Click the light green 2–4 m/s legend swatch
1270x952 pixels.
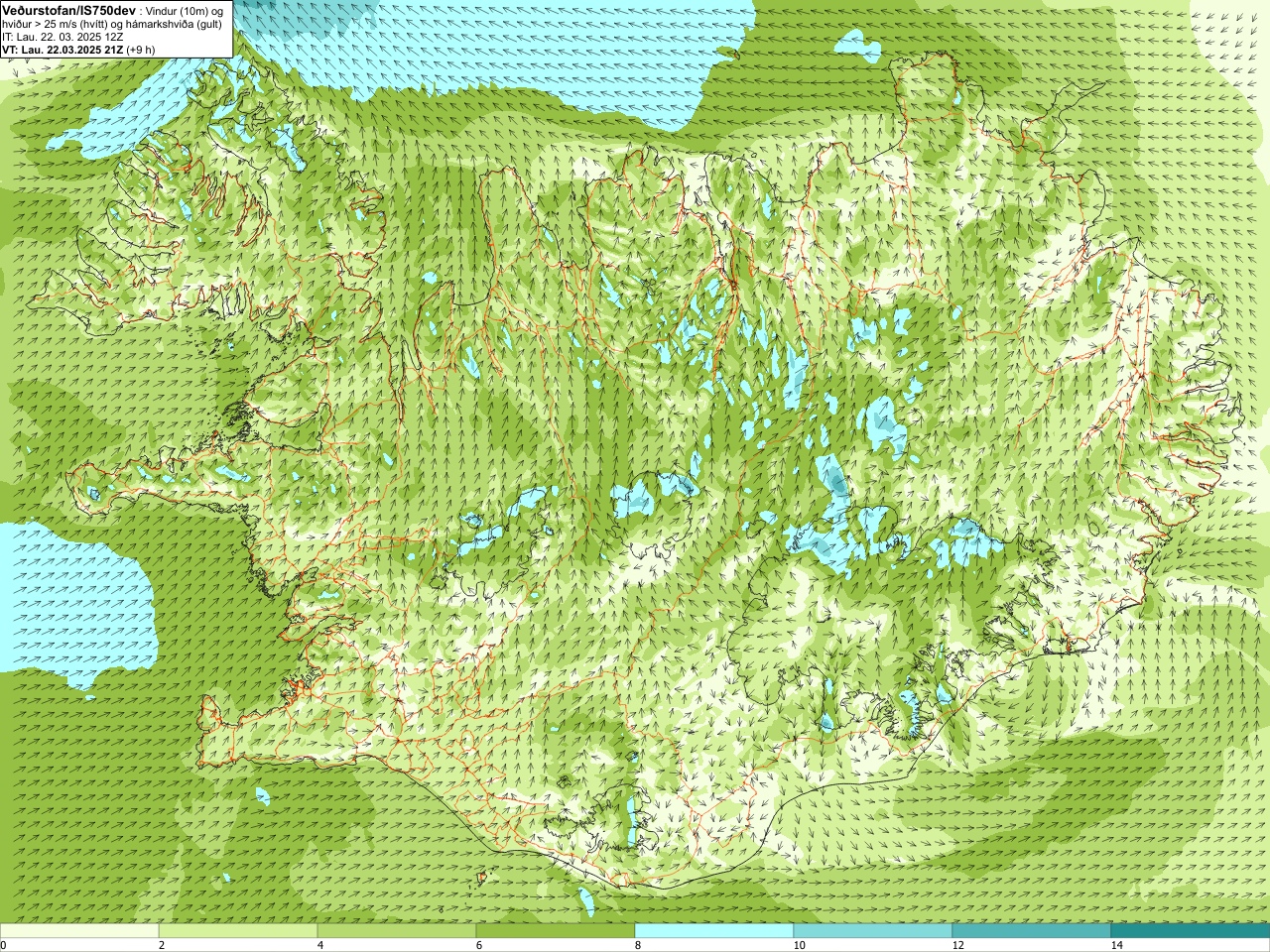tap(238, 931)
